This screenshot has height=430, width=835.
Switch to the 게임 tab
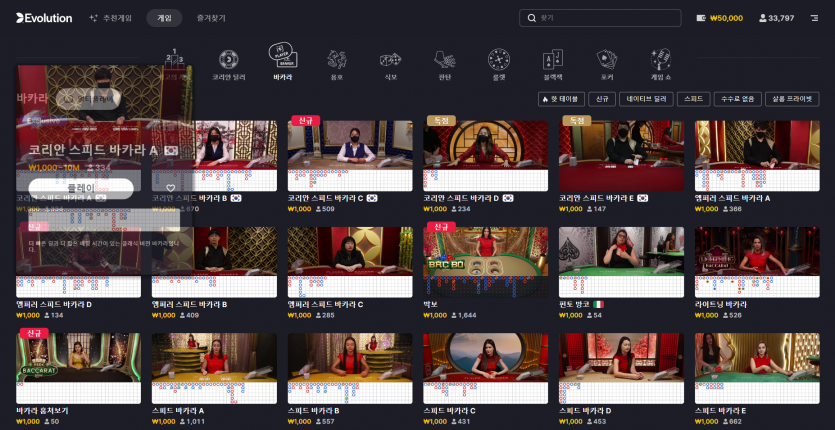pos(164,18)
